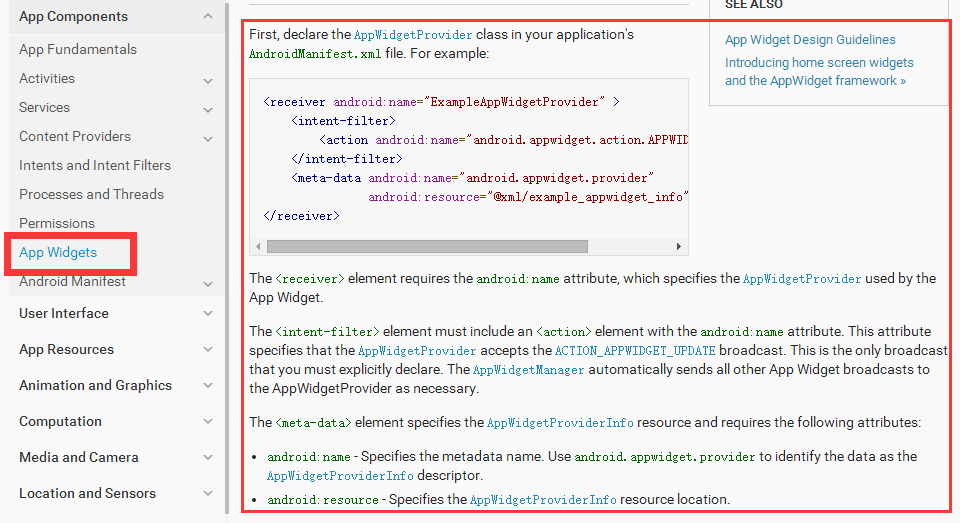Open App Resources section

[x=66, y=349]
